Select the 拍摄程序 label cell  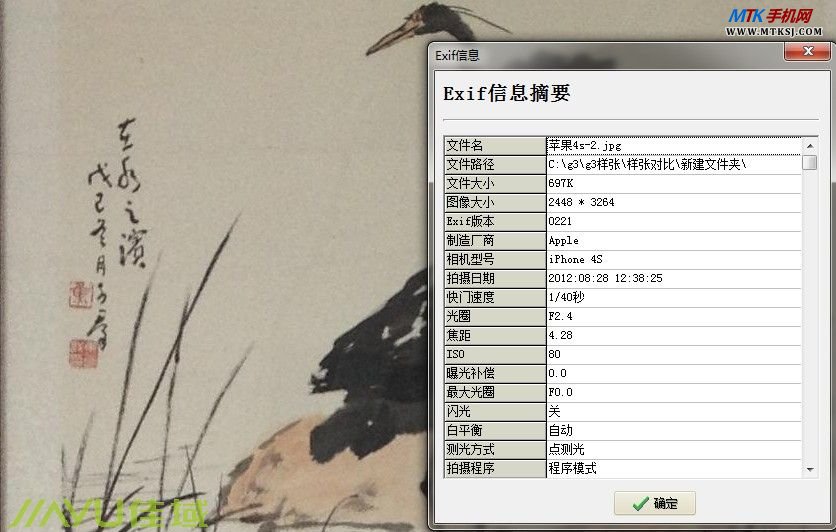[495, 468]
